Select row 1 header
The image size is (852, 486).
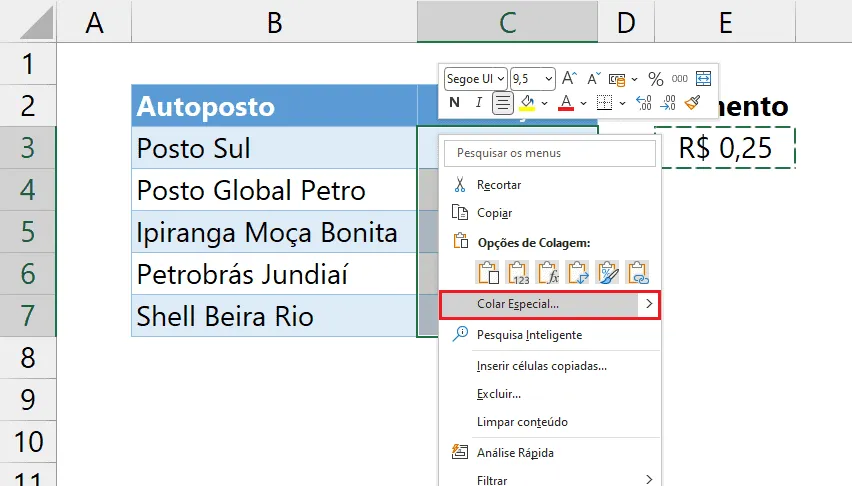click(x=28, y=64)
